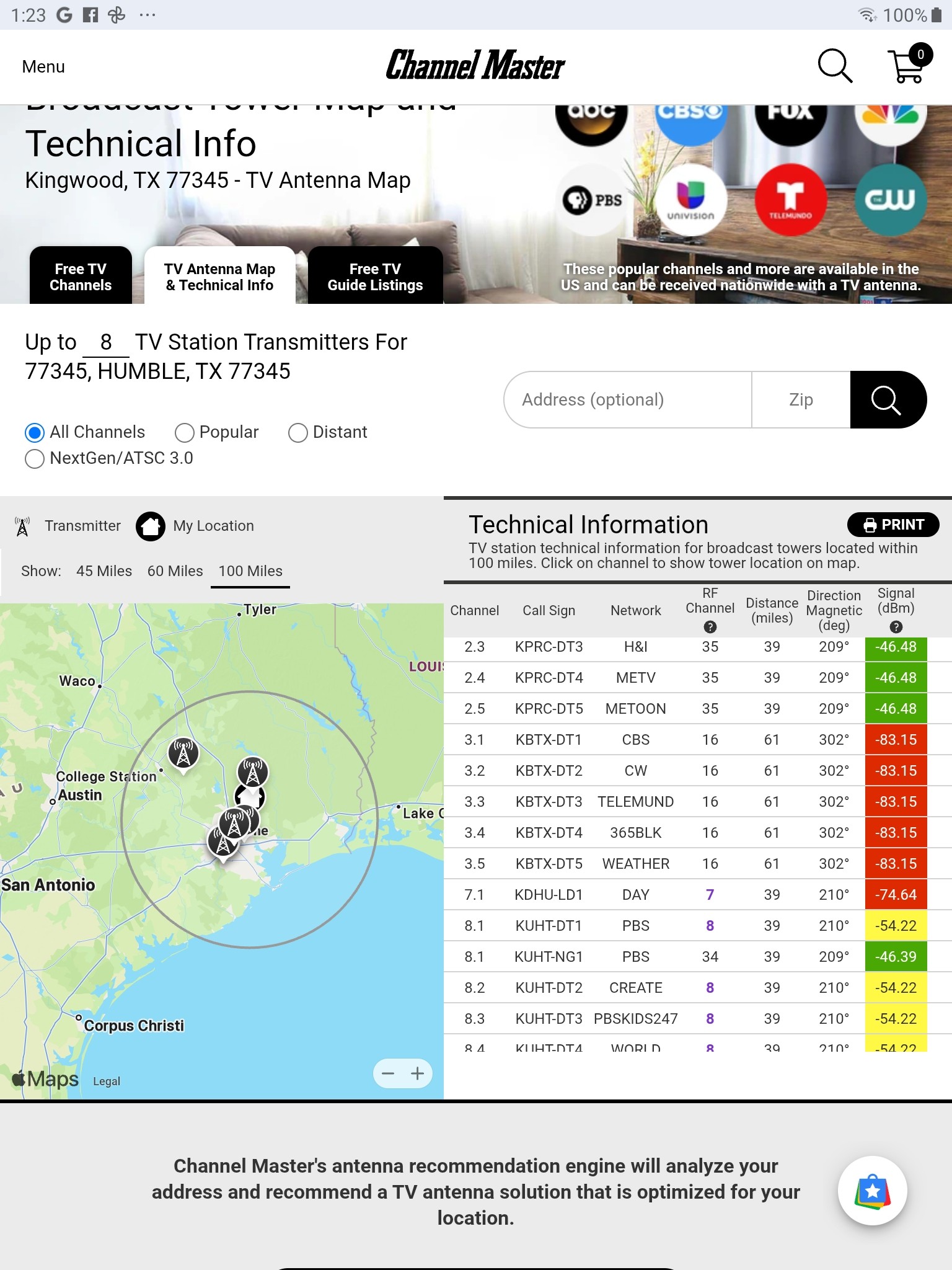The height and width of the screenshot is (1270, 952).
Task: Select the transmitter tower pin near College Station
Action: point(183,755)
